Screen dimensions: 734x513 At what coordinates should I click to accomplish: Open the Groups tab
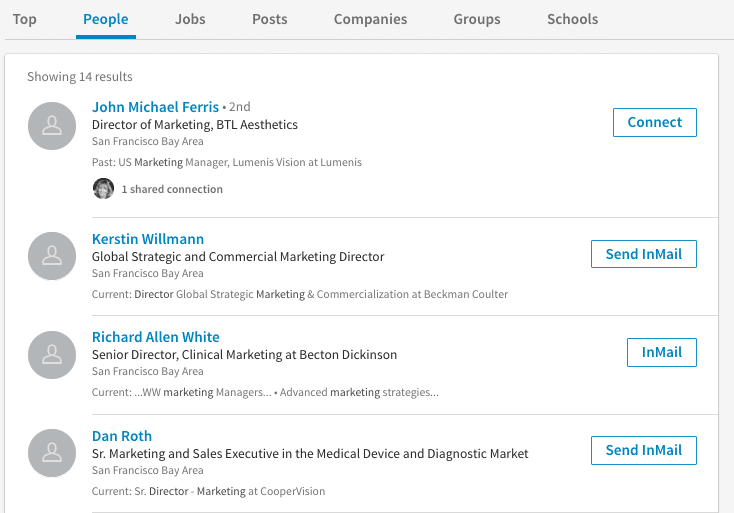[x=477, y=19]
